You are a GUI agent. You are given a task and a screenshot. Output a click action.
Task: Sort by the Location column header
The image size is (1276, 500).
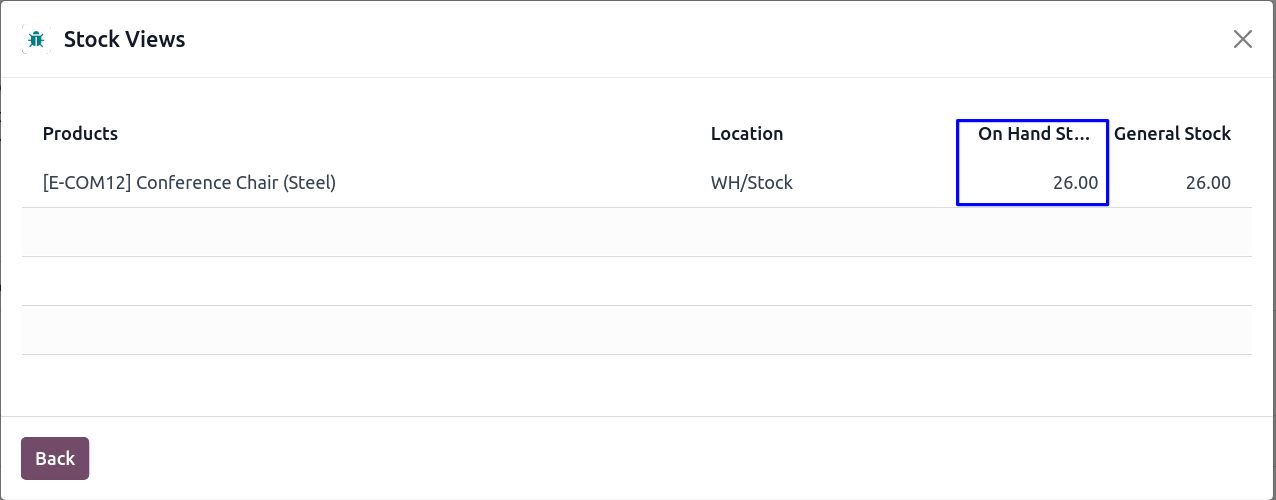coord(746,134)
